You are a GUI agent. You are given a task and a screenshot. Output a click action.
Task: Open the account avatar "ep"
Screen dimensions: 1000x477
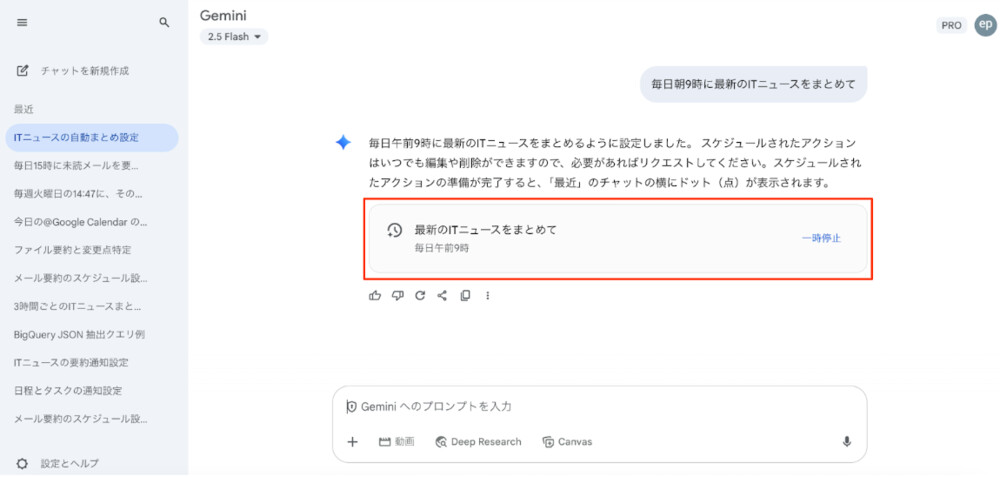[985, 25]
